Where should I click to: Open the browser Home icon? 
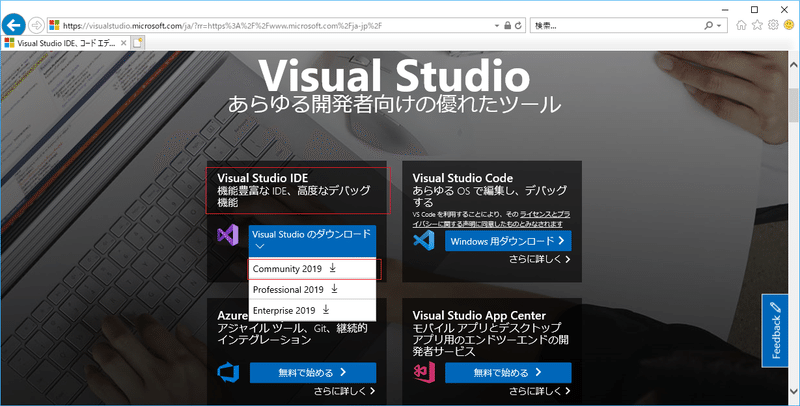pyautogui.click(x=741, y=25)
